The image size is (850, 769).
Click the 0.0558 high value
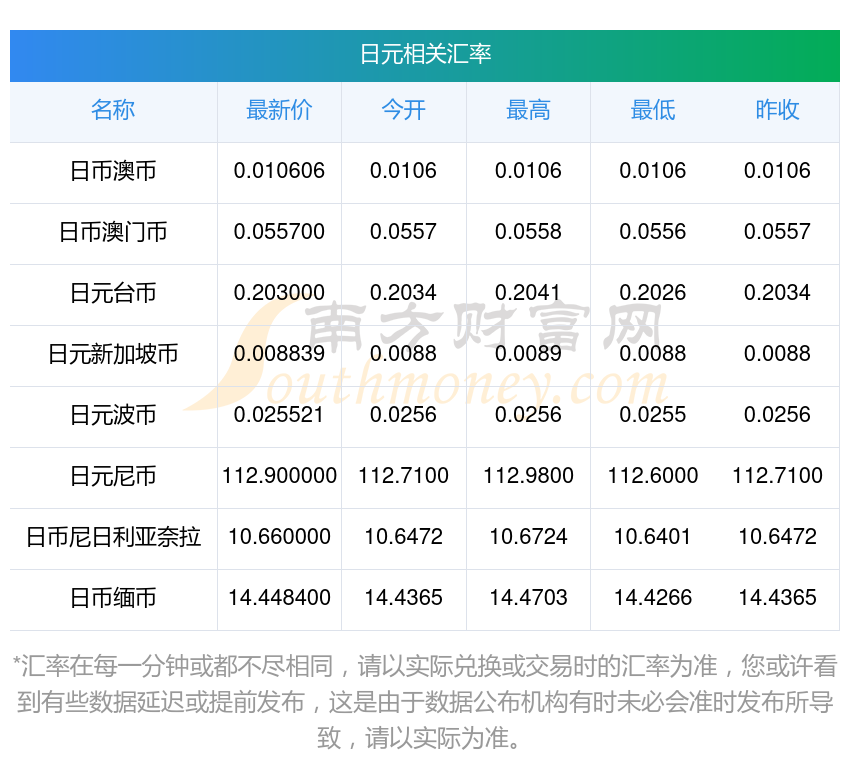coord(528,232)
